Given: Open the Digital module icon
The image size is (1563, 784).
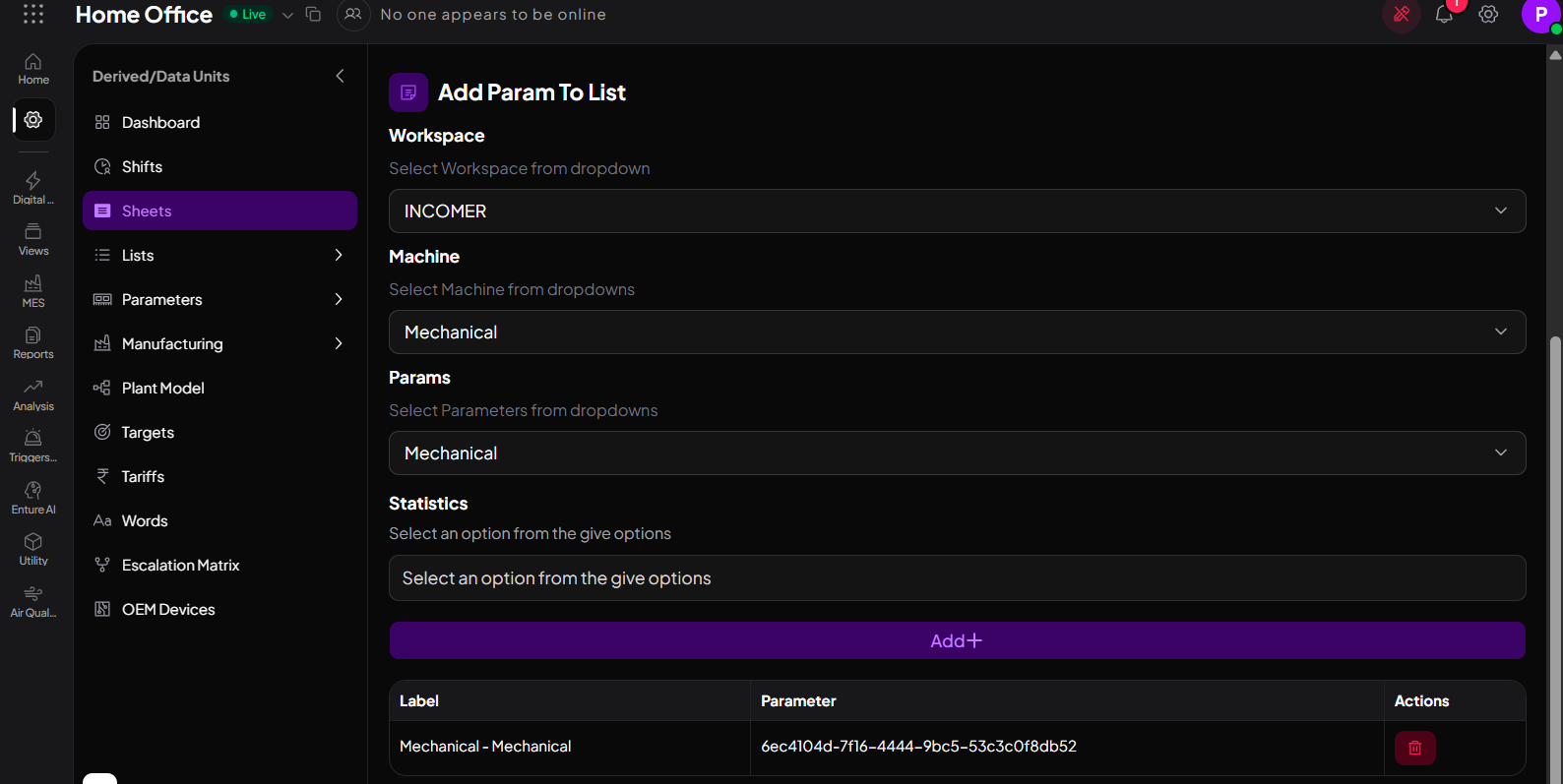Looking at the screenshot, I should tap(33, 188).
